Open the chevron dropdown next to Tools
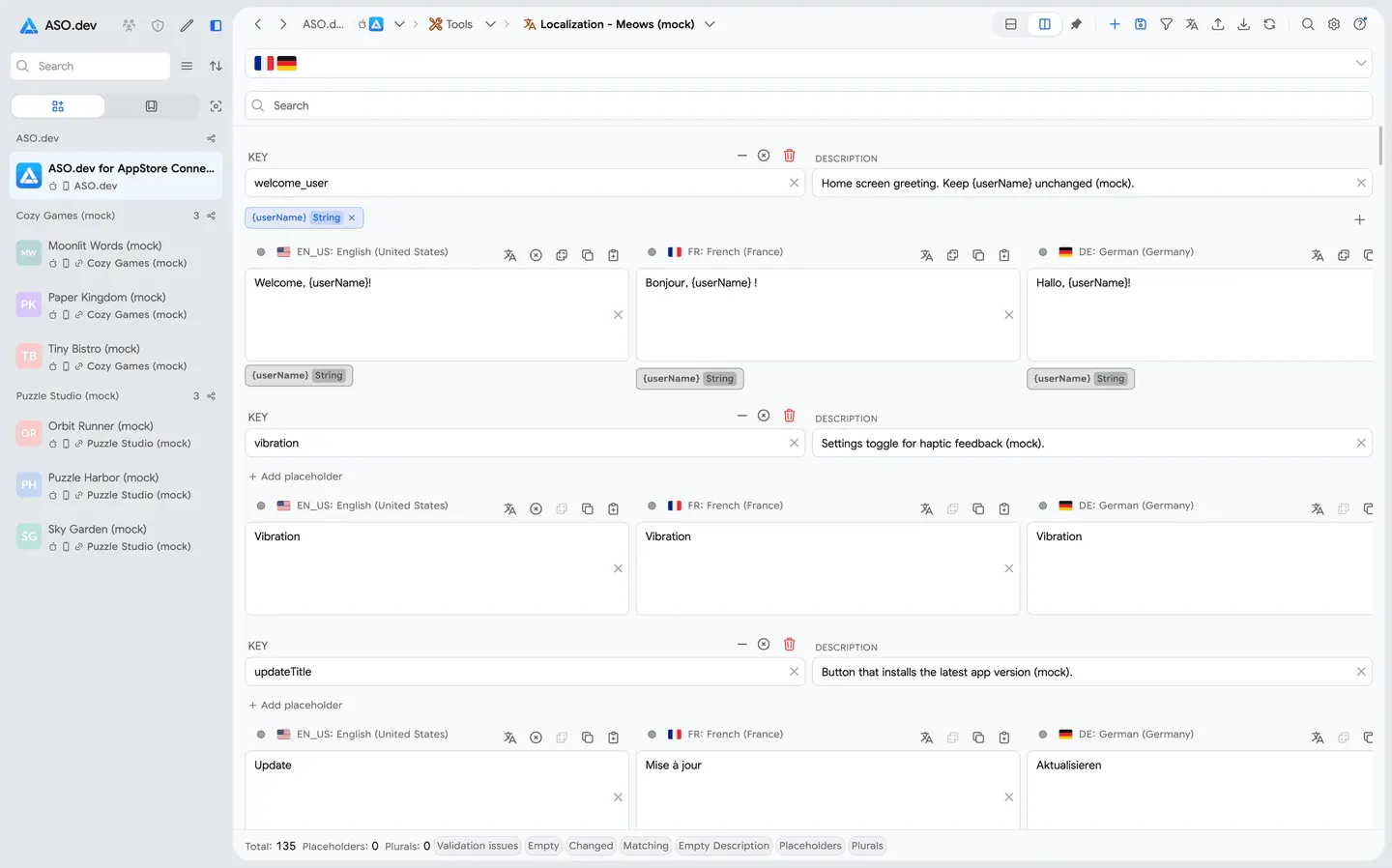This screenshot has width=1392, height=868. (490, 24)
